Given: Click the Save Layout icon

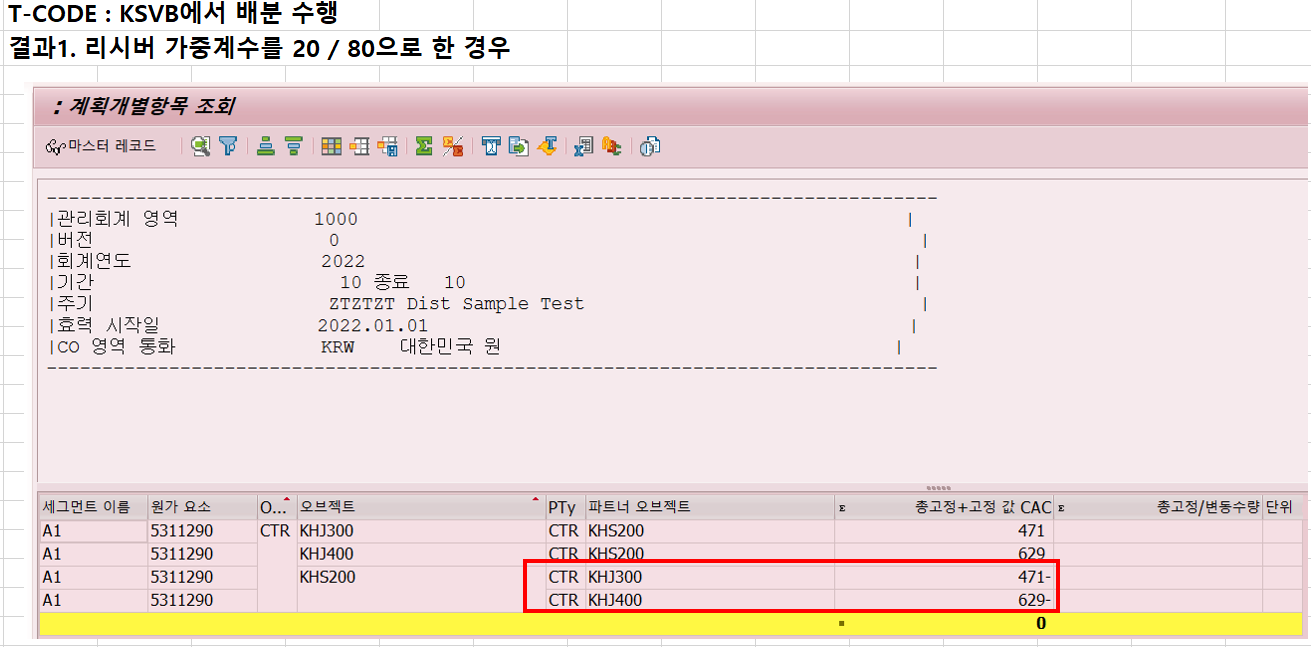Looking at the screenshot, I should 387,146.
